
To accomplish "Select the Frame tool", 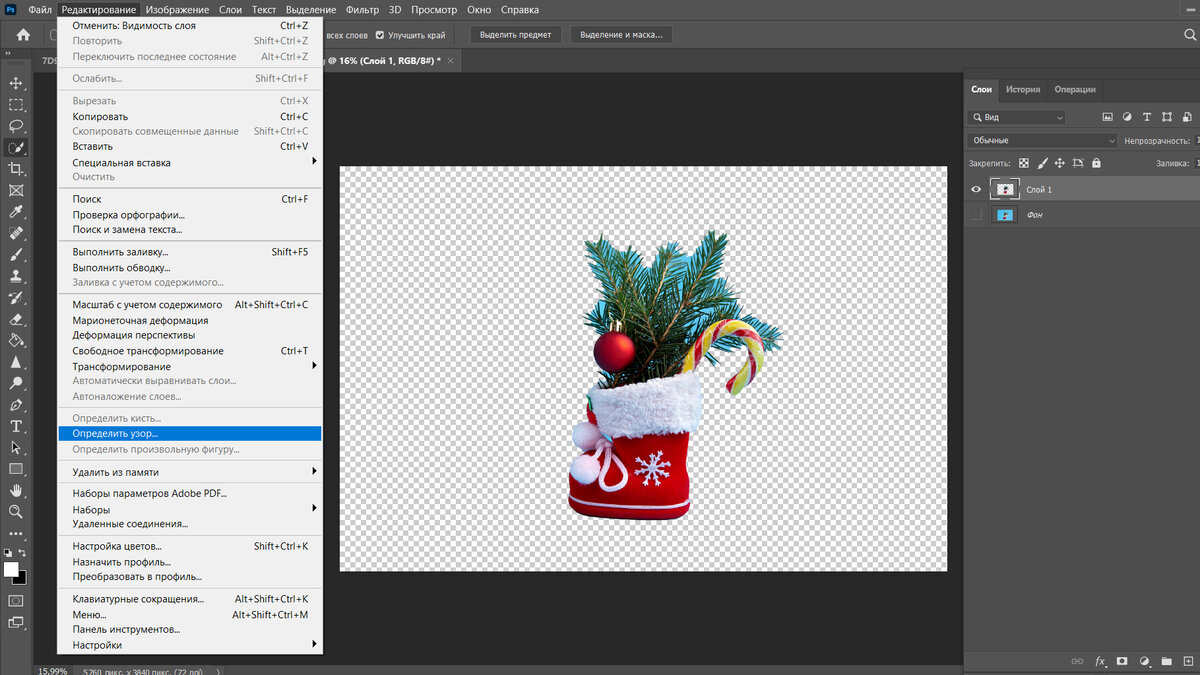I will pos(16,190).
